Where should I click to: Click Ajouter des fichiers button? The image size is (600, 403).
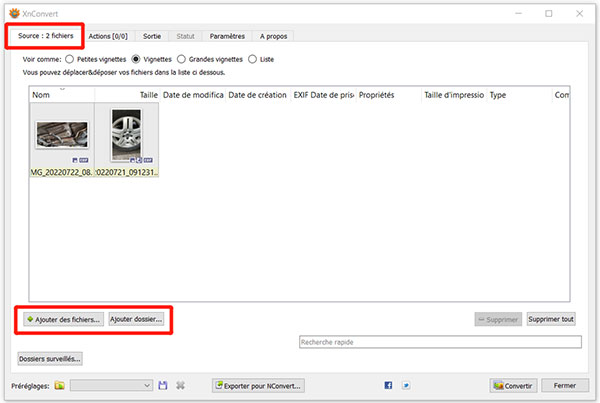(x=64, y=319)
